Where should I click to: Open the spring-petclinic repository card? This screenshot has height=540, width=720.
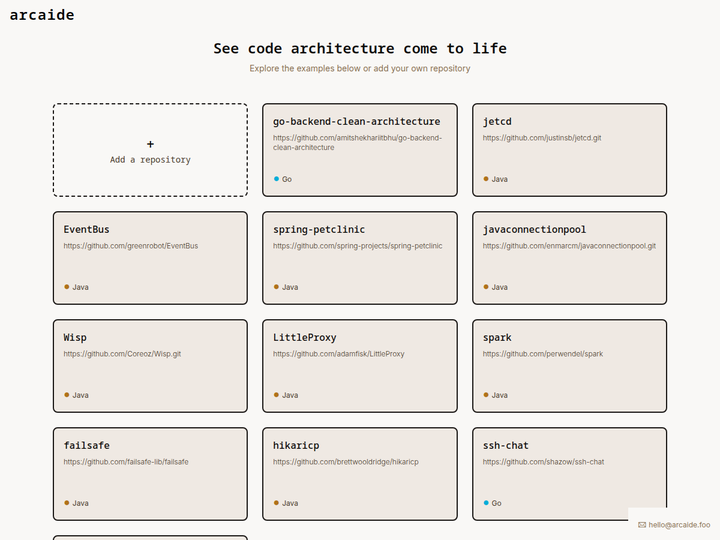[360, 258]
